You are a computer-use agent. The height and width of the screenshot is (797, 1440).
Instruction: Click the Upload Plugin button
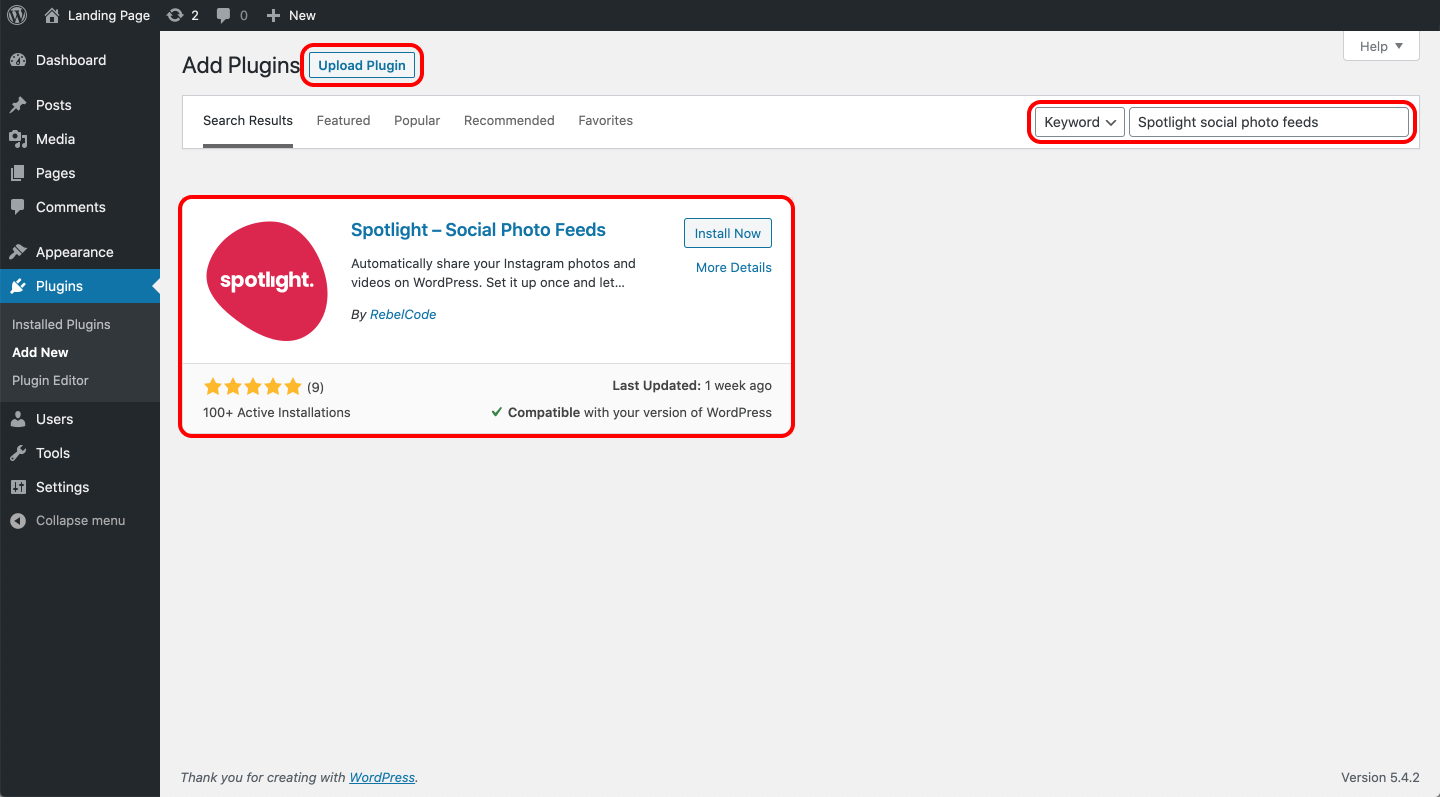362,65
